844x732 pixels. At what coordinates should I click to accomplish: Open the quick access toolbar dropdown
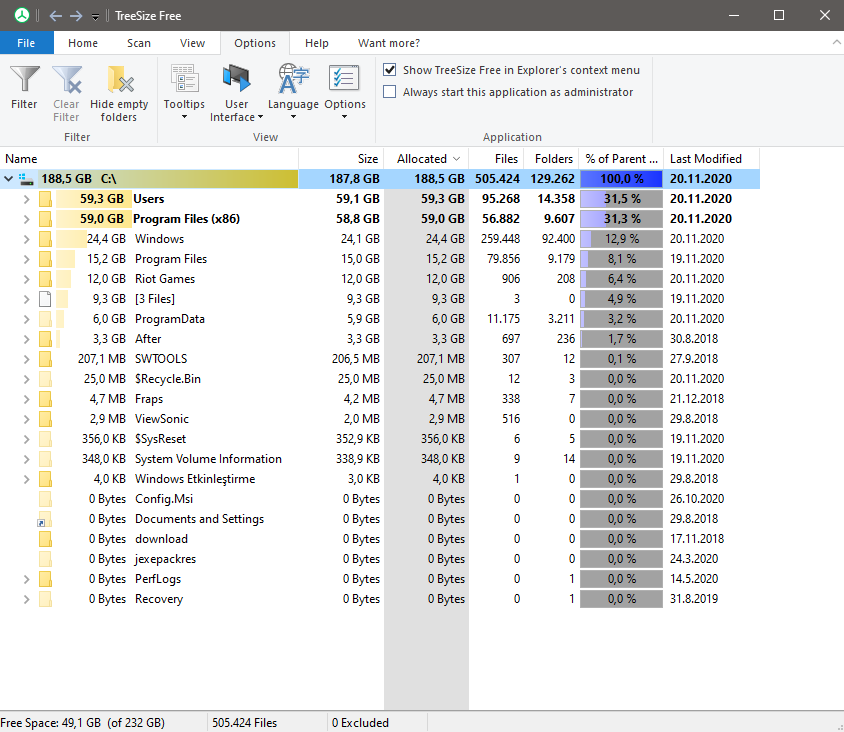coord(95,17)
